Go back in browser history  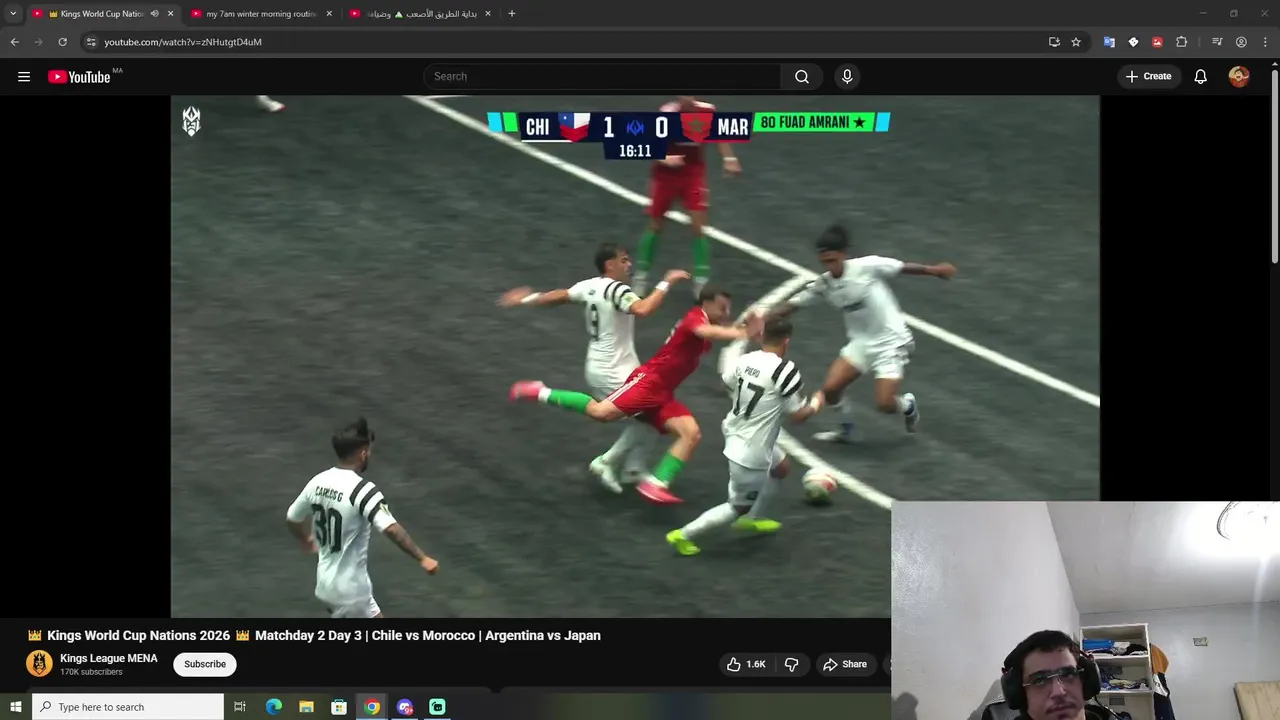click(15, 42)
